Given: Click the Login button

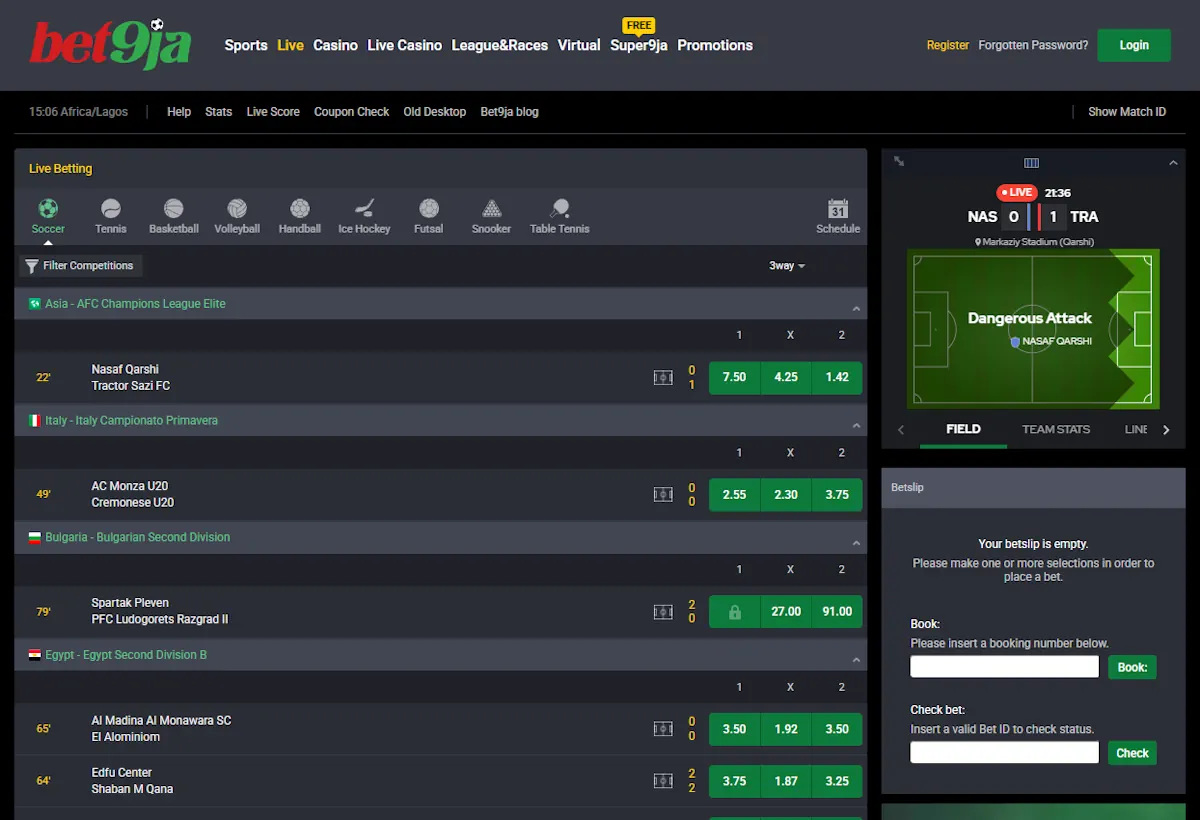Looking at the screenshot, I should coord(1134,45).
